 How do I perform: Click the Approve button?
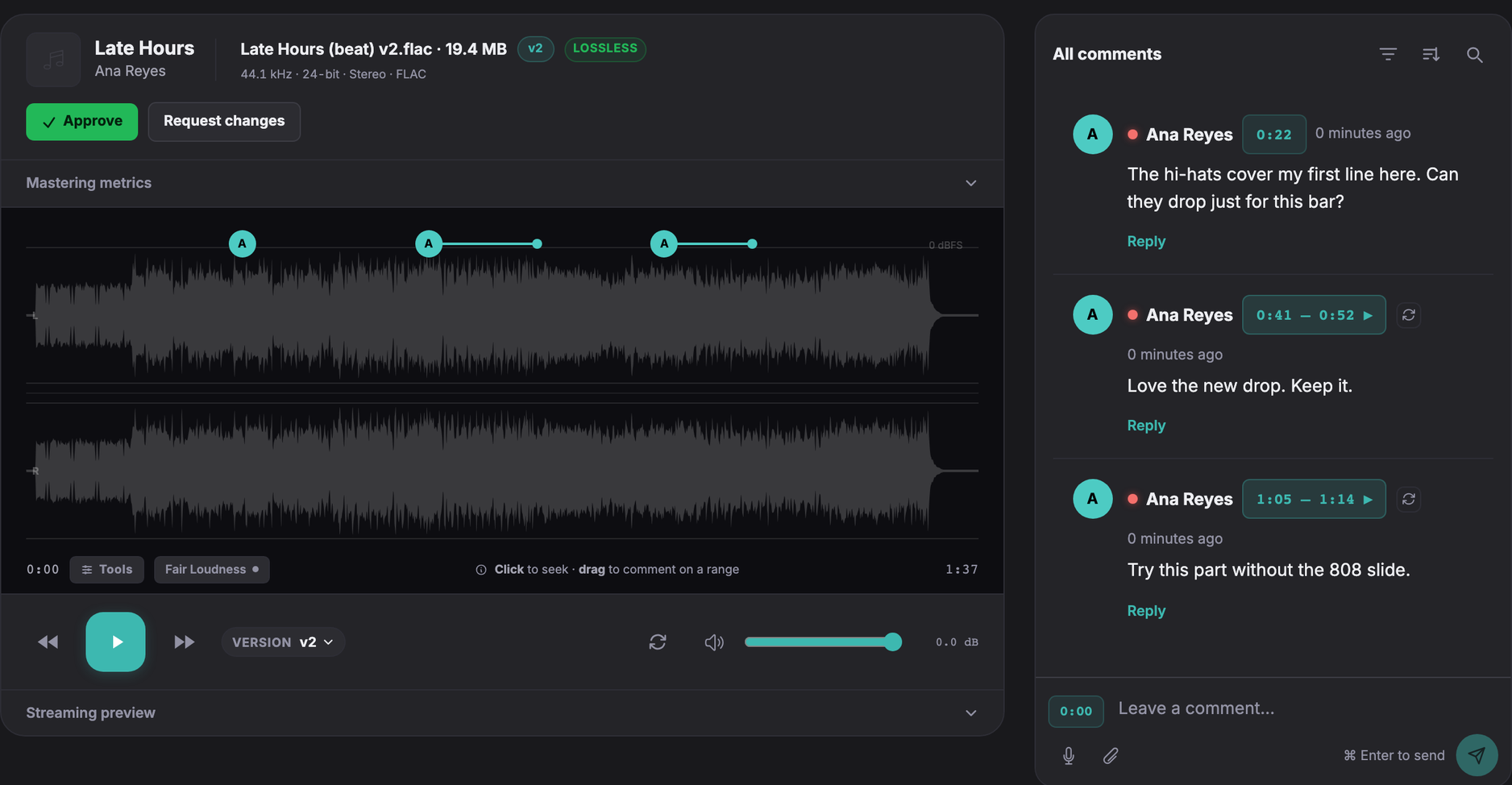[x=81, y=122]
